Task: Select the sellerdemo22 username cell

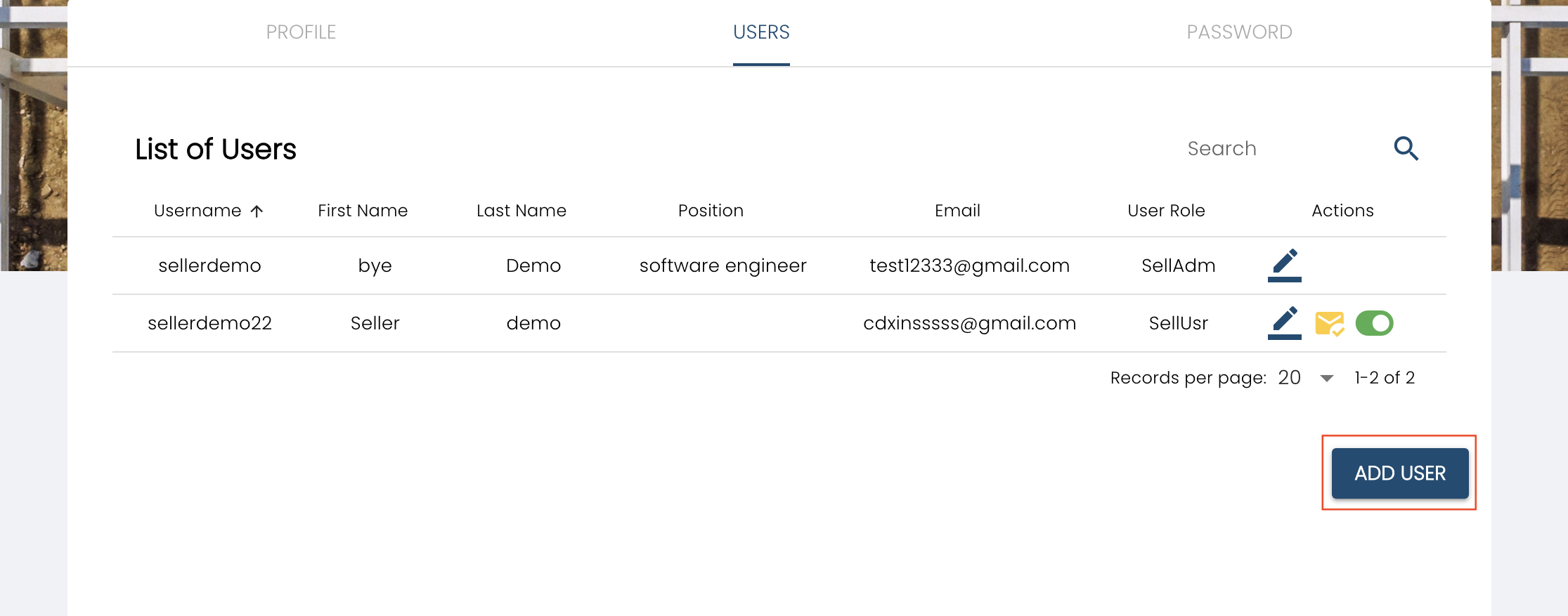Action: click(209, 323)
